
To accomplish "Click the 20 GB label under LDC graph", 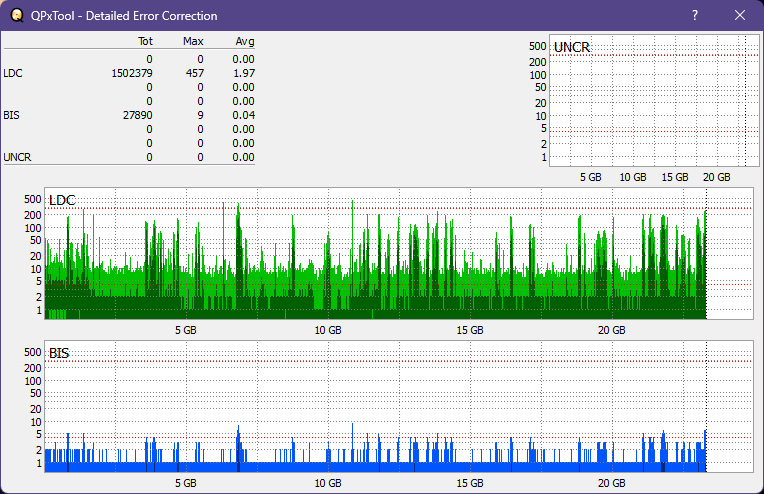I will tap(611, 330).
